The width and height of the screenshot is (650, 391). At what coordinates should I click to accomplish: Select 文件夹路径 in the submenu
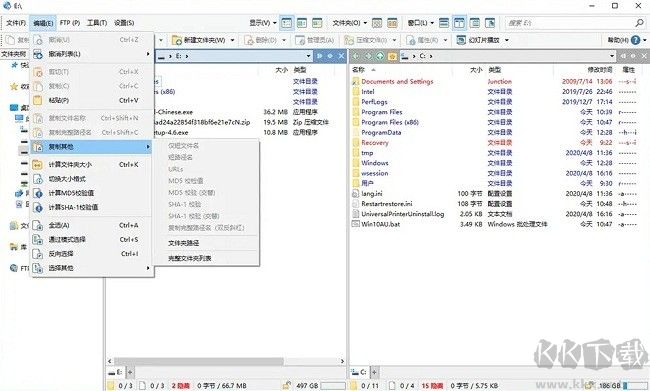tap(206, 243)
